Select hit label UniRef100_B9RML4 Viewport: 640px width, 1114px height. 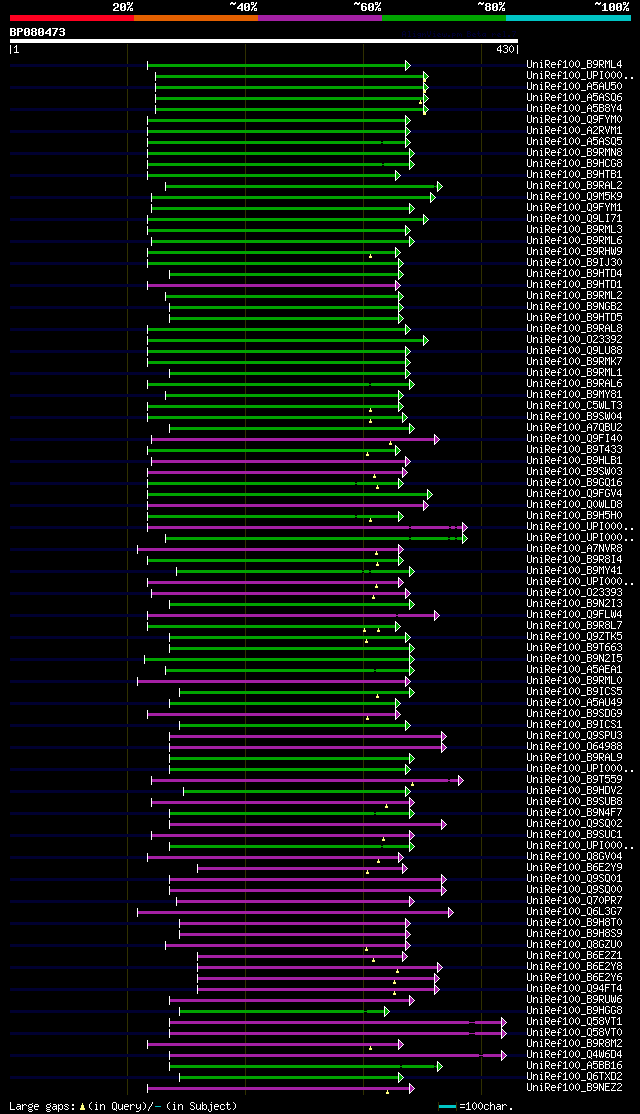(575, 65)
